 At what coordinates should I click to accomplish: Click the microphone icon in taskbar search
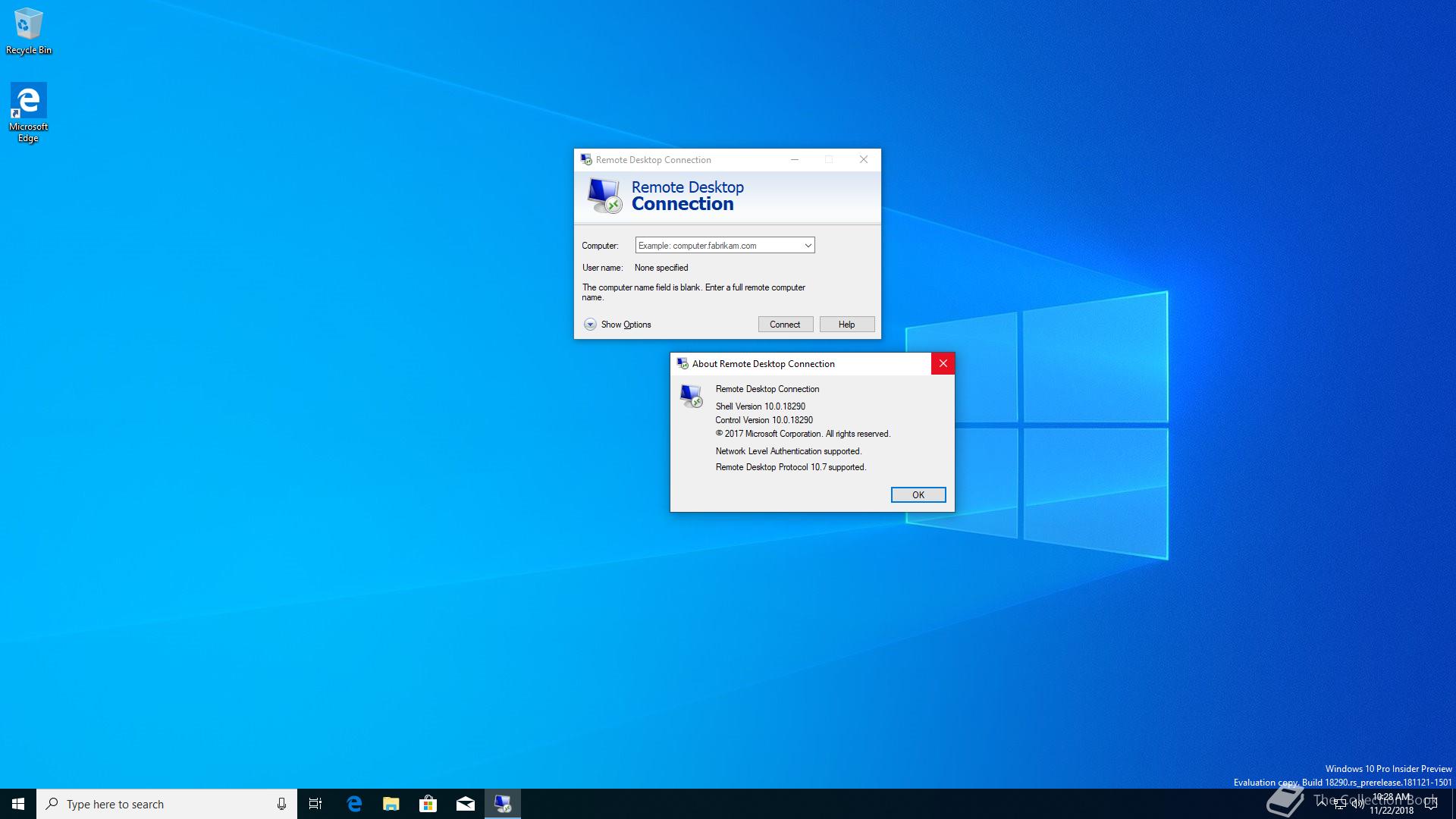(281, 804)
